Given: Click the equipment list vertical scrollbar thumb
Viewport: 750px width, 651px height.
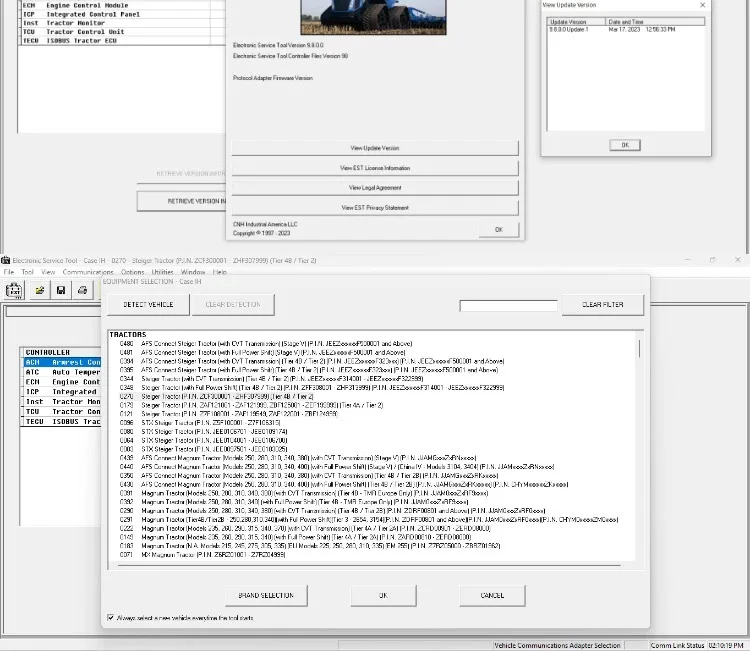Looking at the screenshot, I should tap(639, 348).
